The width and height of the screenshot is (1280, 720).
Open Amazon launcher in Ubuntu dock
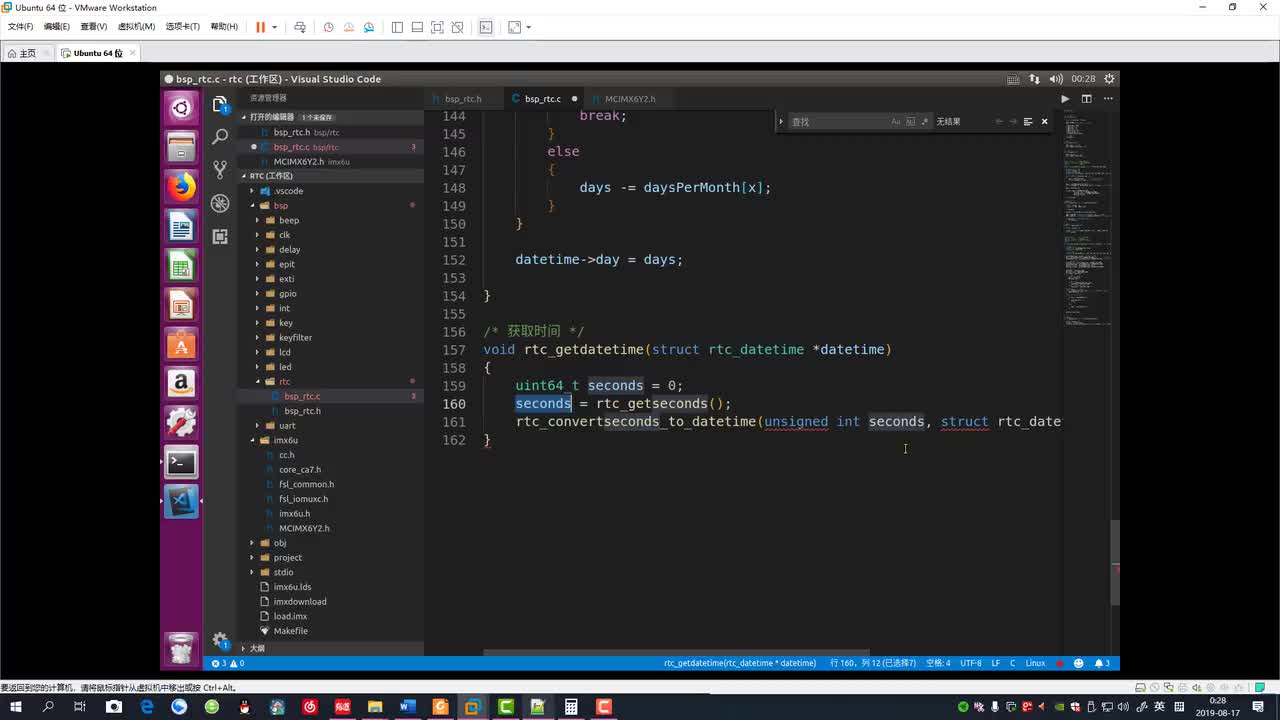click(x=181, y=383)
